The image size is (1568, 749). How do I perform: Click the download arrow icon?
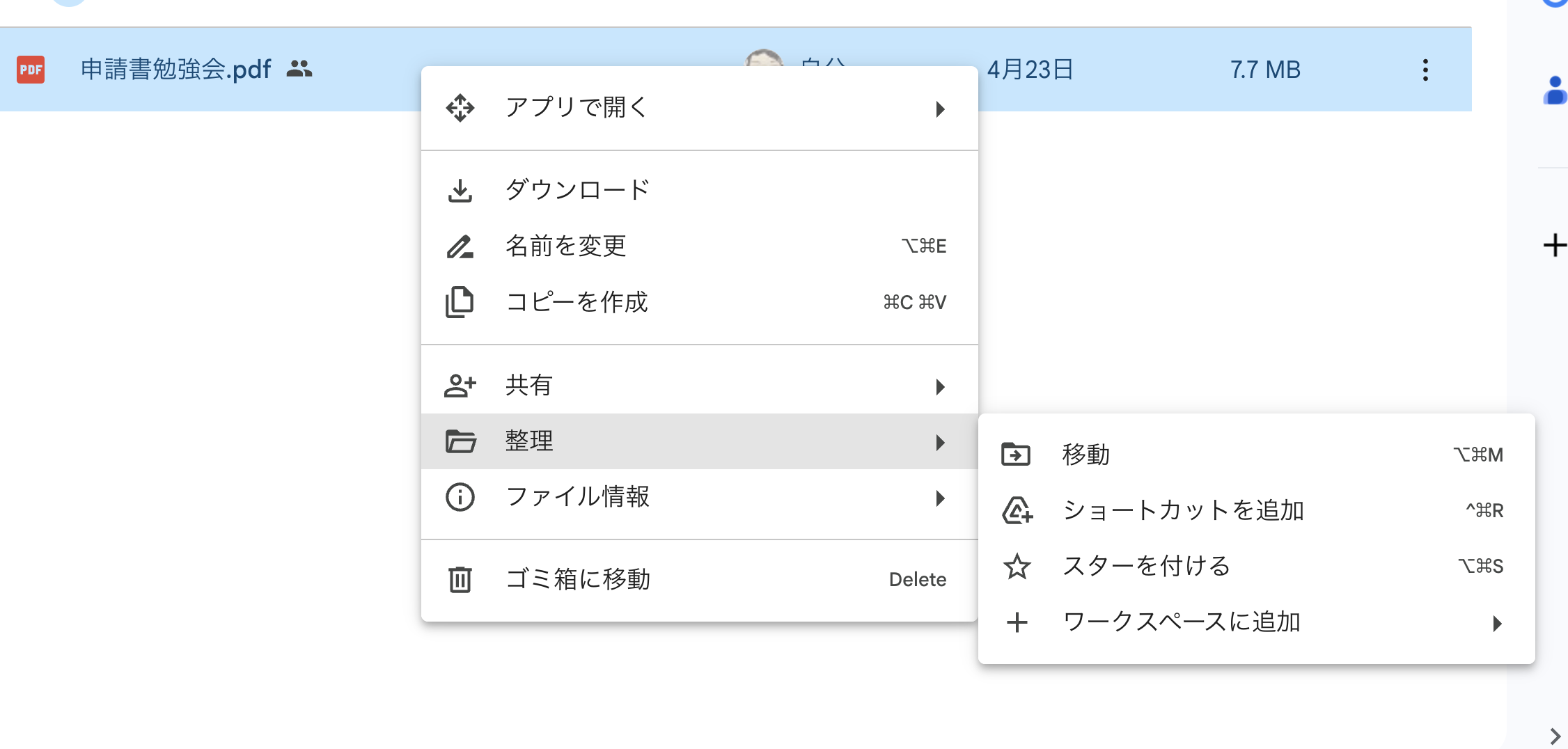(460, 190)
